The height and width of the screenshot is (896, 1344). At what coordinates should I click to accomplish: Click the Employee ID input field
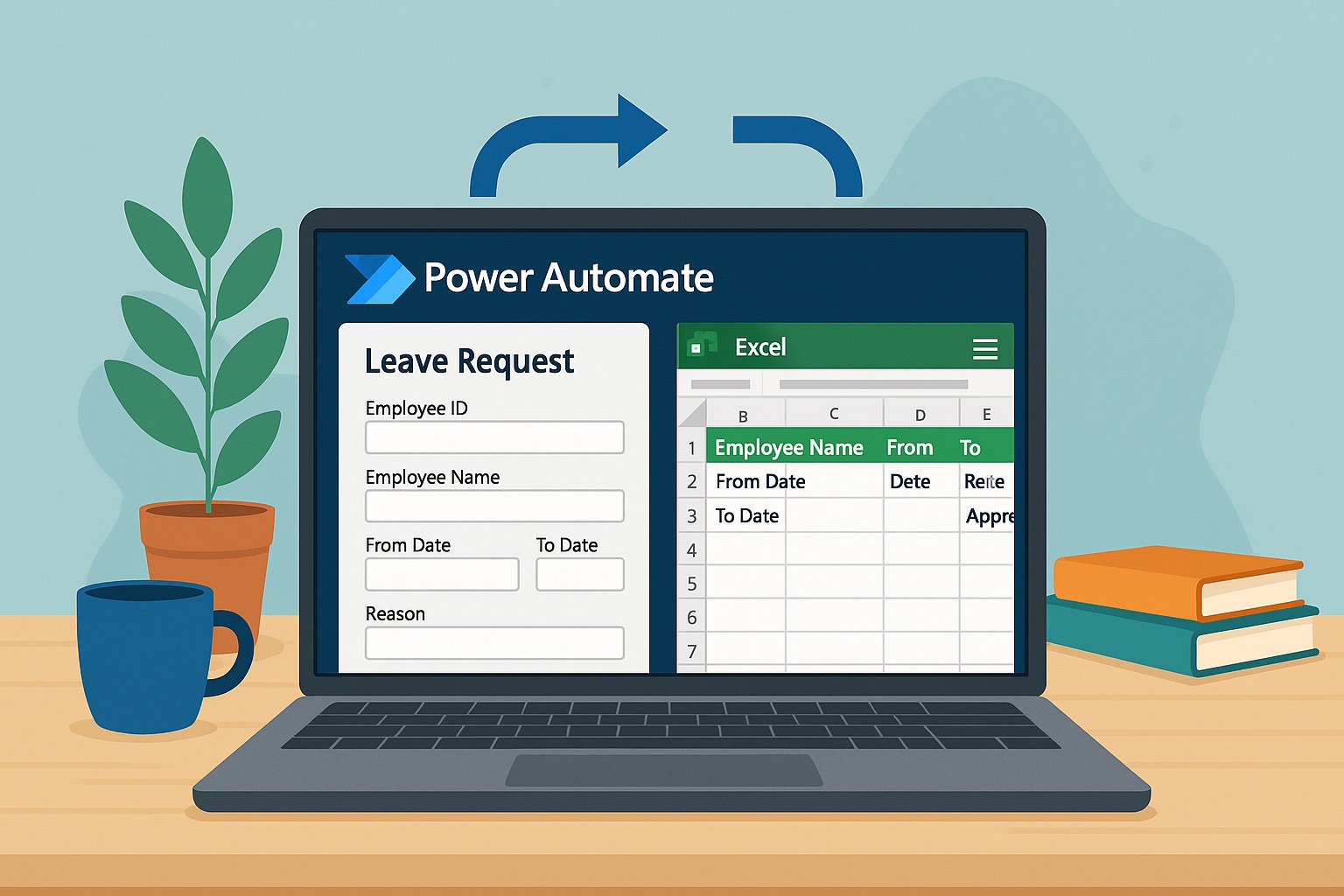(x=494, y=437)
